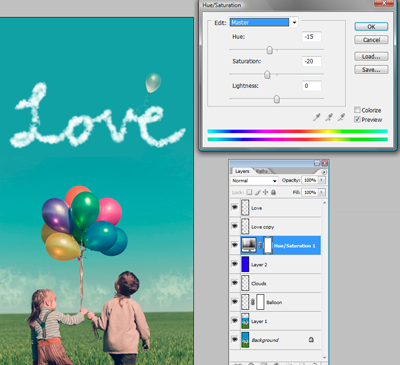The image size is (400, 365).
Task: Click the Lightness value field
Action: point(312,86)
